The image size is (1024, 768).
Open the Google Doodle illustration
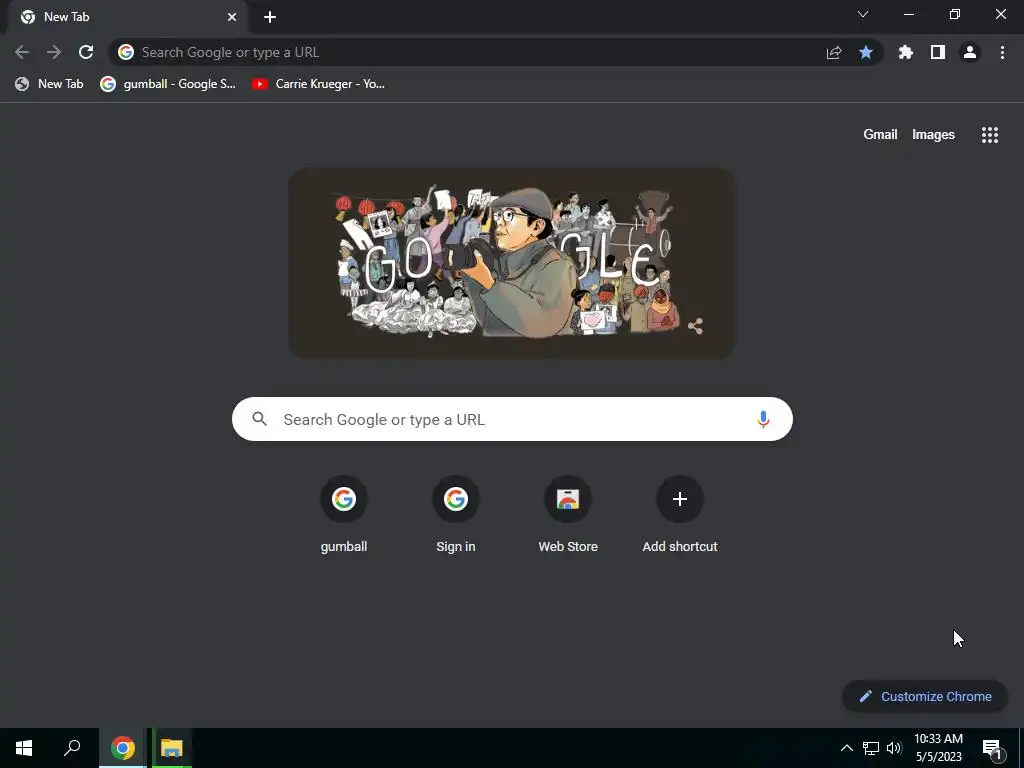coord(512,263)
